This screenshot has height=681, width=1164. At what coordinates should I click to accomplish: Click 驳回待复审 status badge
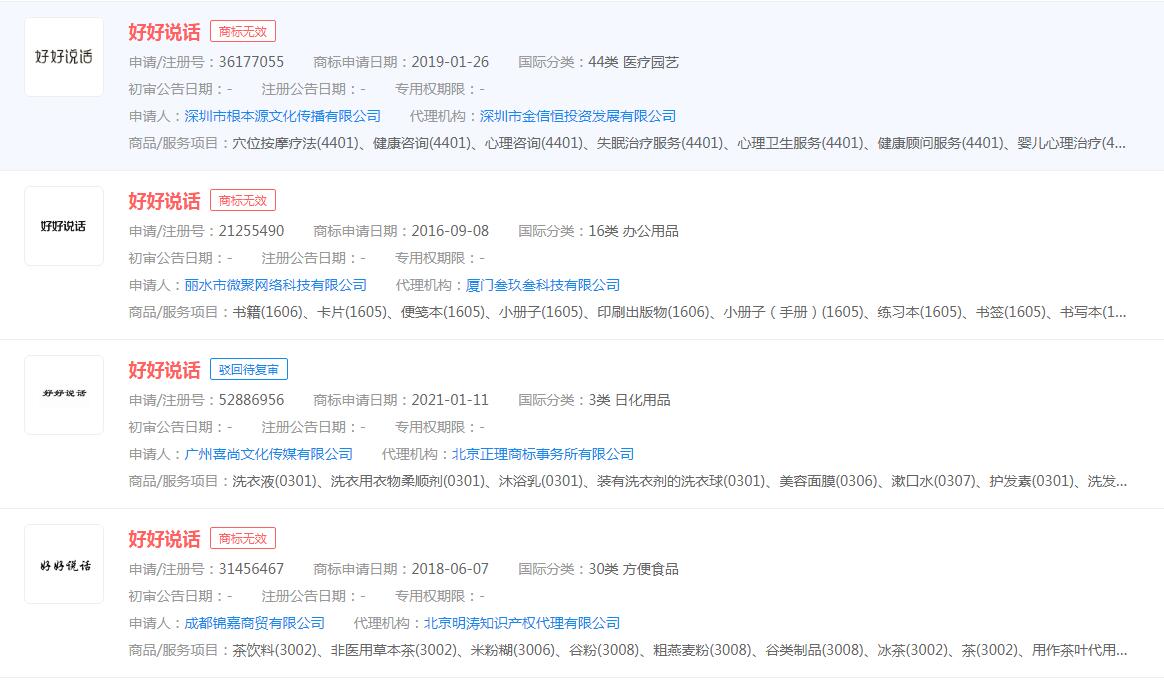249,369
